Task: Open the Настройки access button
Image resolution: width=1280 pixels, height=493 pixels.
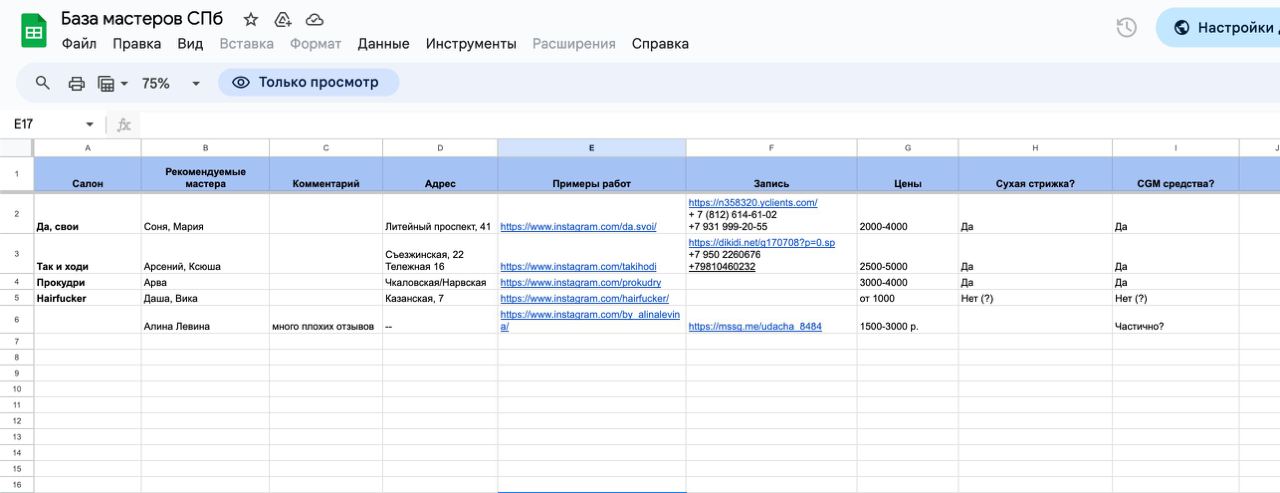Action: click(x=1219, y=27)
